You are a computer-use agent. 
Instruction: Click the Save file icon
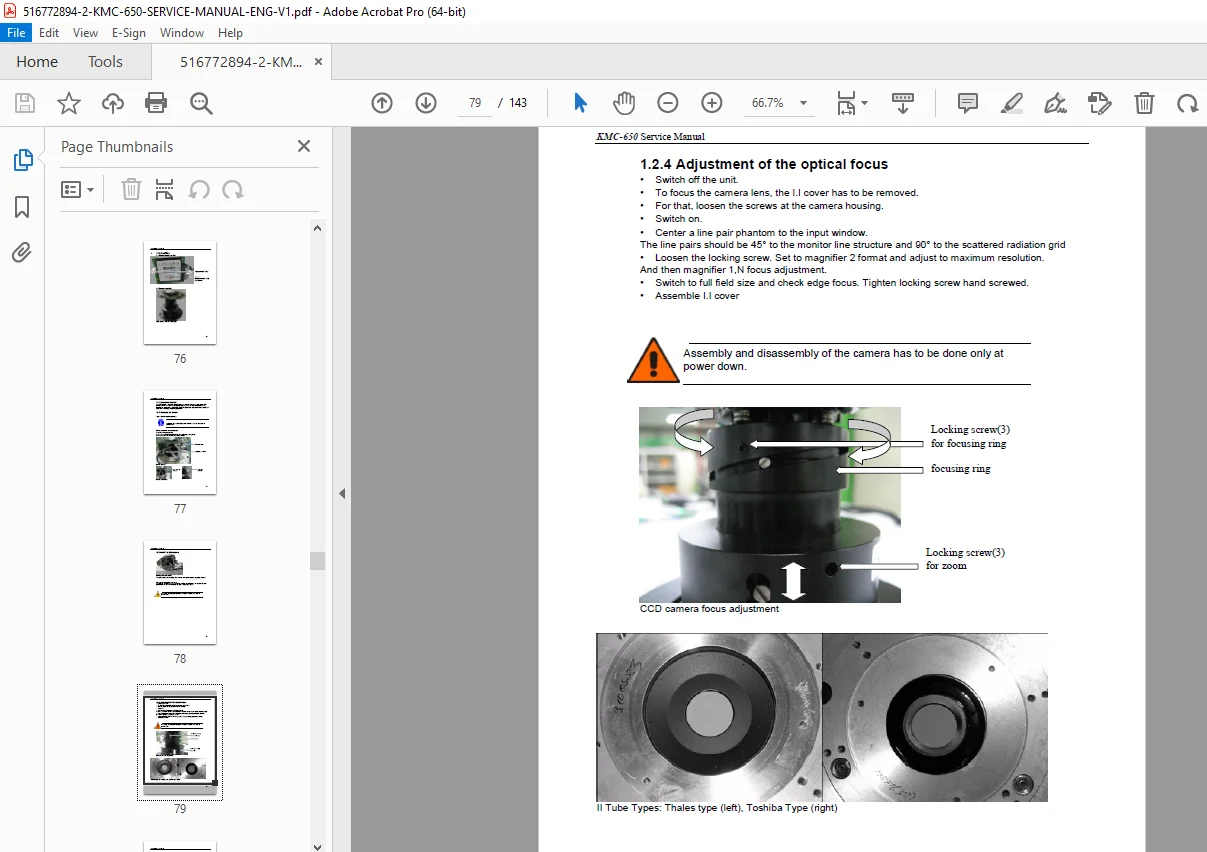click(25, 103)
